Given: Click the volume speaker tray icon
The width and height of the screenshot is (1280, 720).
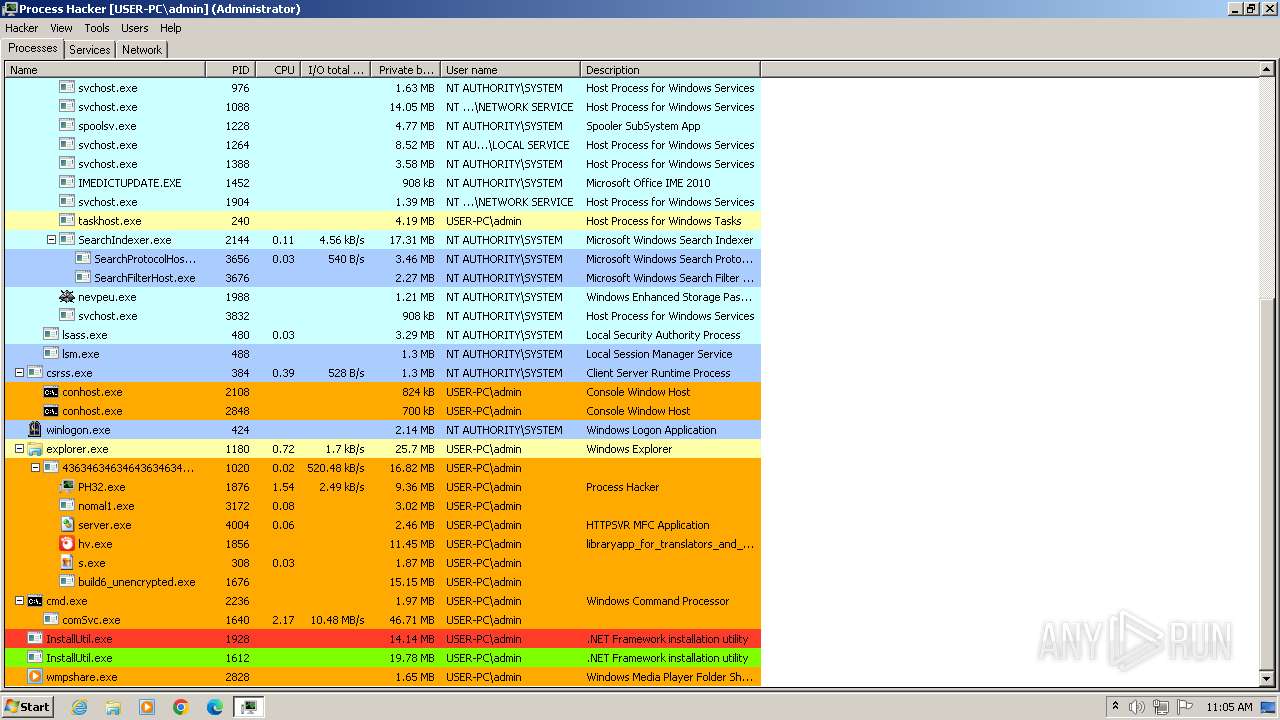Looking at the screenshot, I should coord(1137,707).
